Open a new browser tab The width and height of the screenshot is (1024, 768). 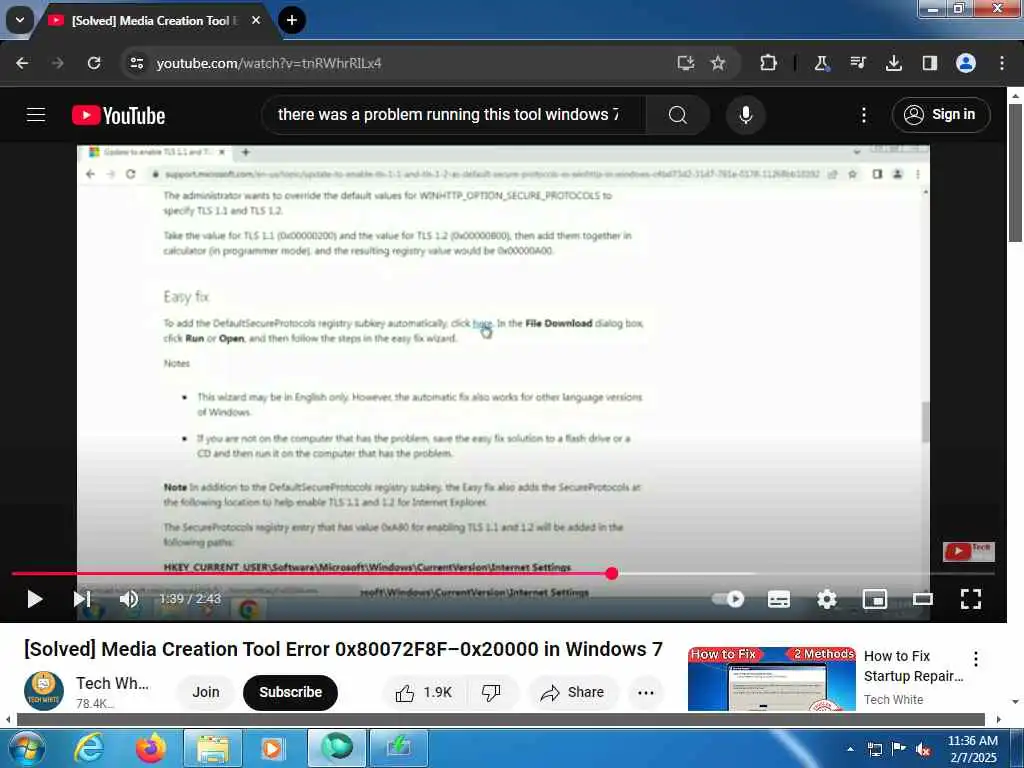(x=292, y=20)
